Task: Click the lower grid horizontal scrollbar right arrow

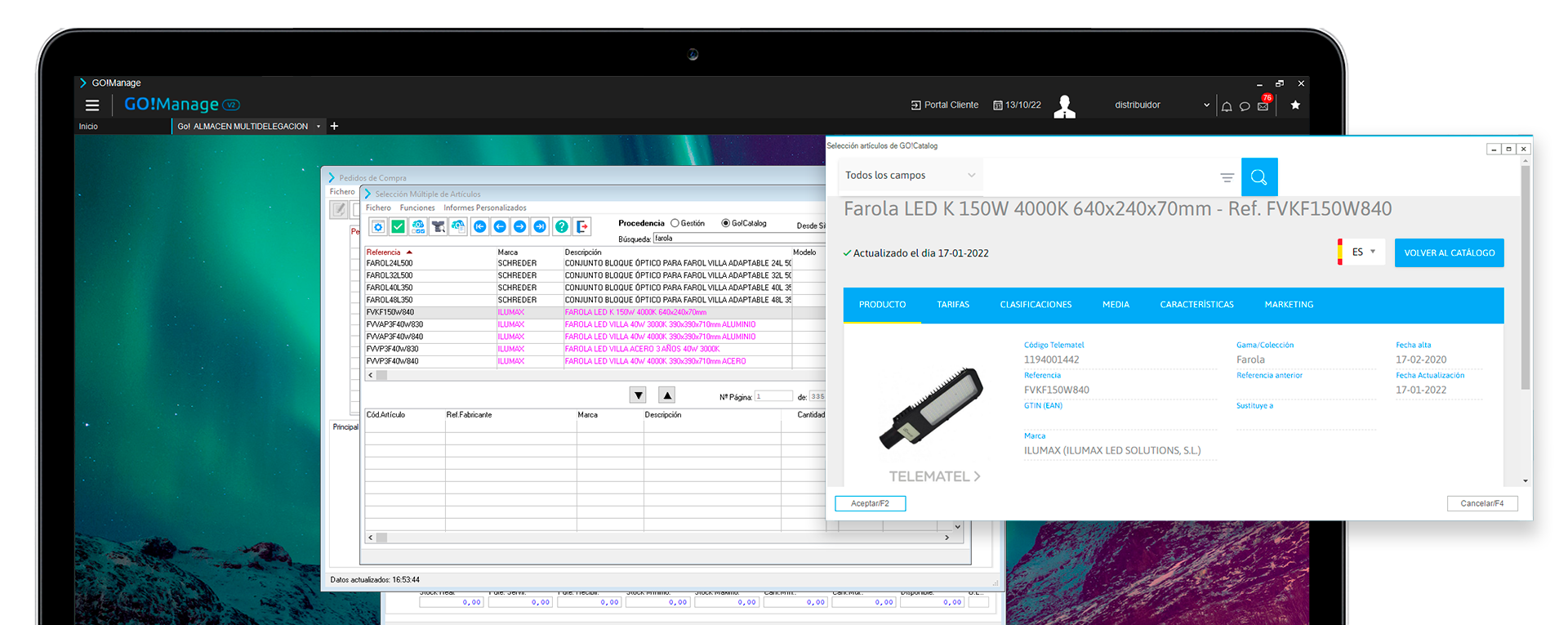Action: click(x=947, y=538)
